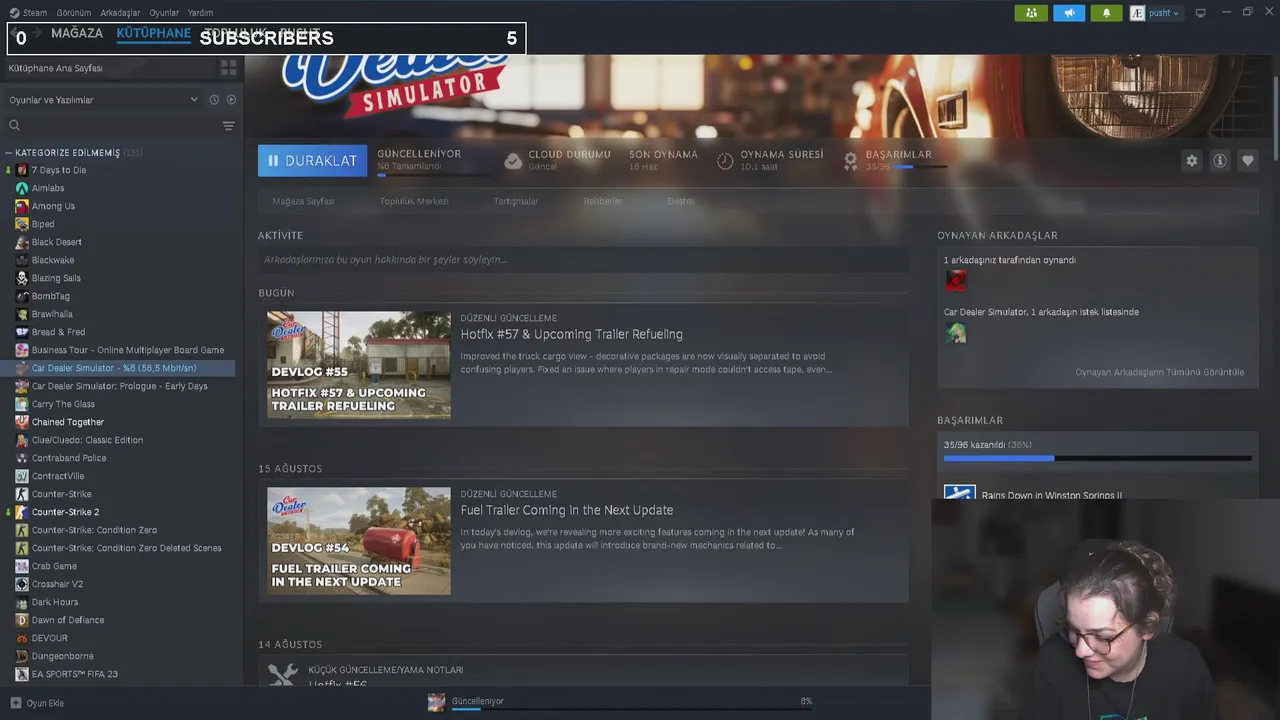Click the ContractVille game icon
Image resolution: width=1280 pixels, height=720 pixels.
(22, 476)
